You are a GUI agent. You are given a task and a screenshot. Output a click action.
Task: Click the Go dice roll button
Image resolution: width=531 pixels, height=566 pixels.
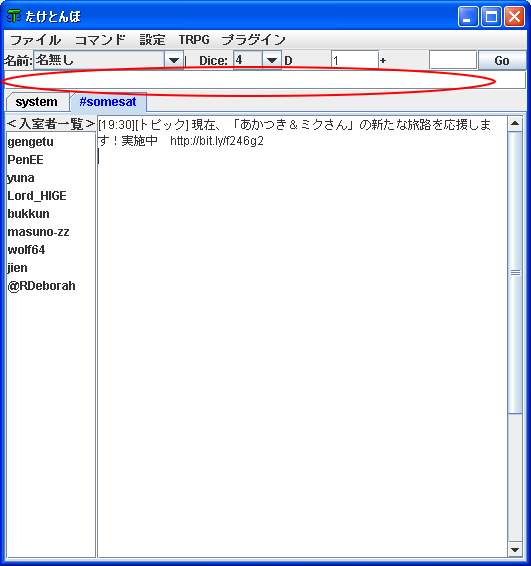pos(502,60)
